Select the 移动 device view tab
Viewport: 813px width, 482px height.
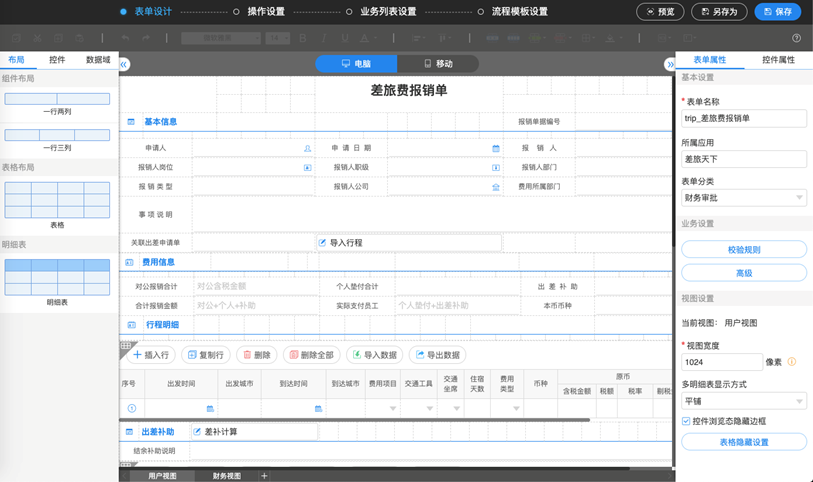[438, 64]
